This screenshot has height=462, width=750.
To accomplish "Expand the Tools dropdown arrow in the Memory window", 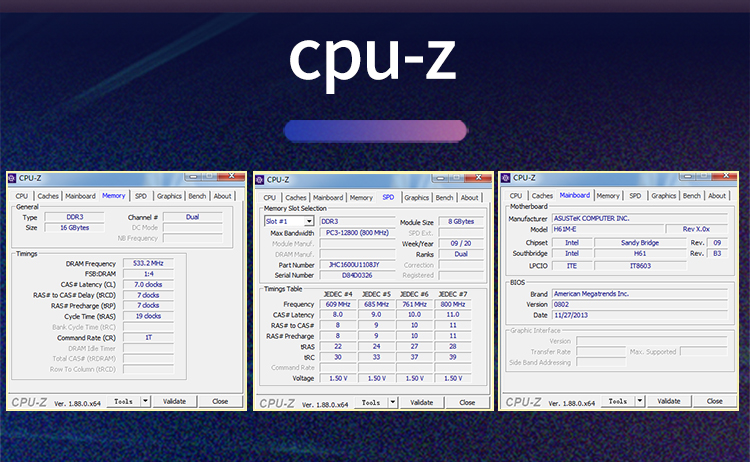I will coord(145,401).
